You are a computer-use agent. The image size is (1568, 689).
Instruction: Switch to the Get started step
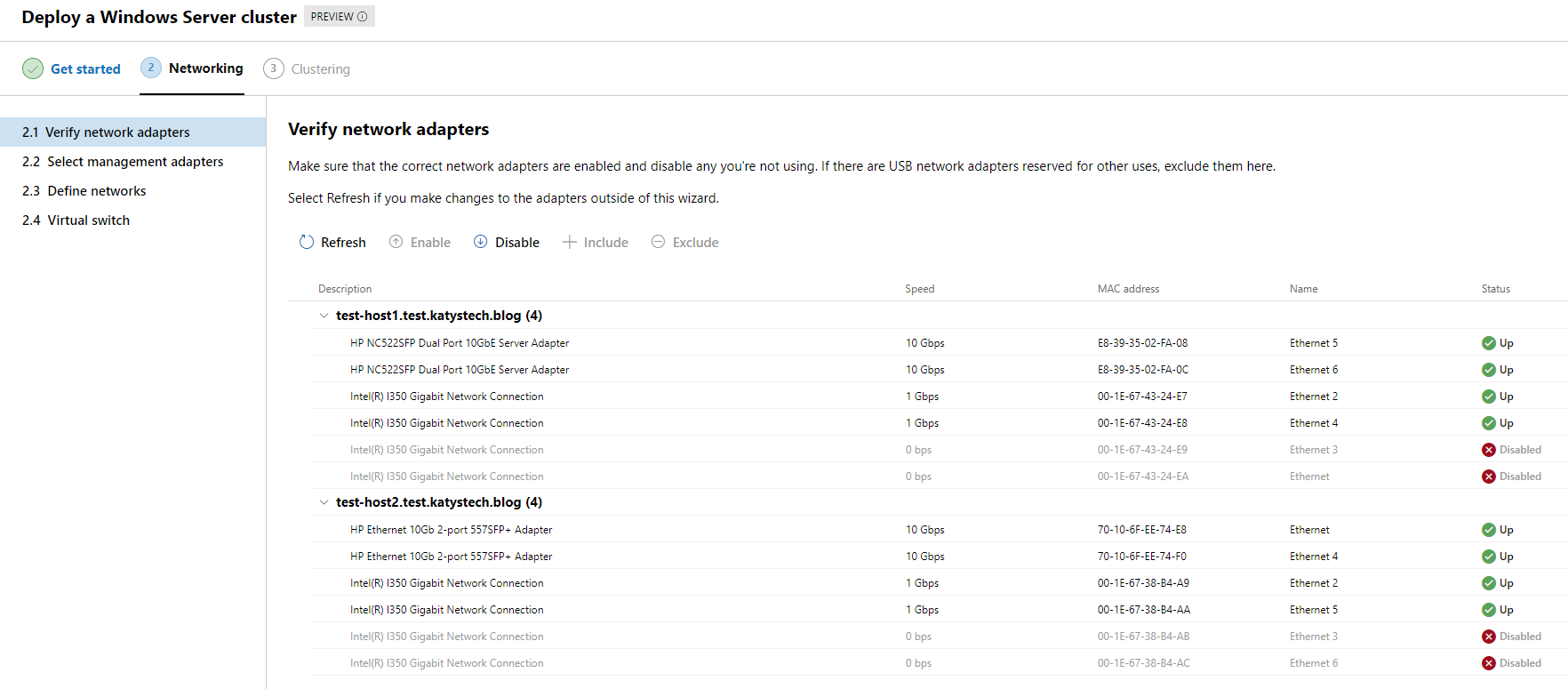85,69
